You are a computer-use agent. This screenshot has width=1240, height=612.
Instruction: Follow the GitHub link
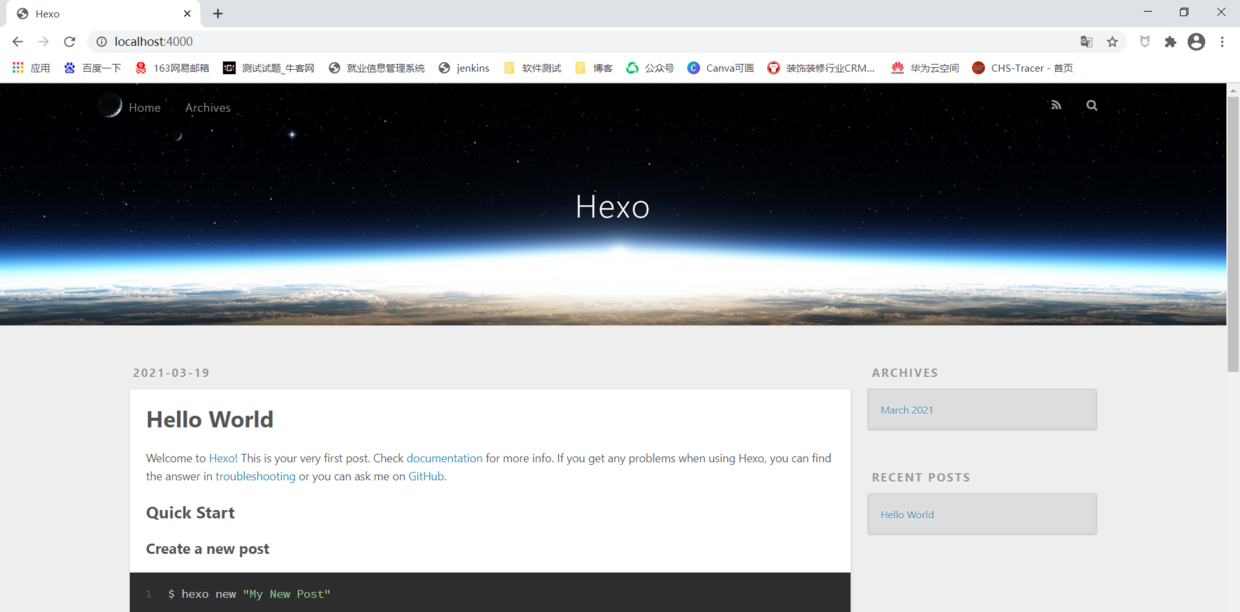[426, 477]
